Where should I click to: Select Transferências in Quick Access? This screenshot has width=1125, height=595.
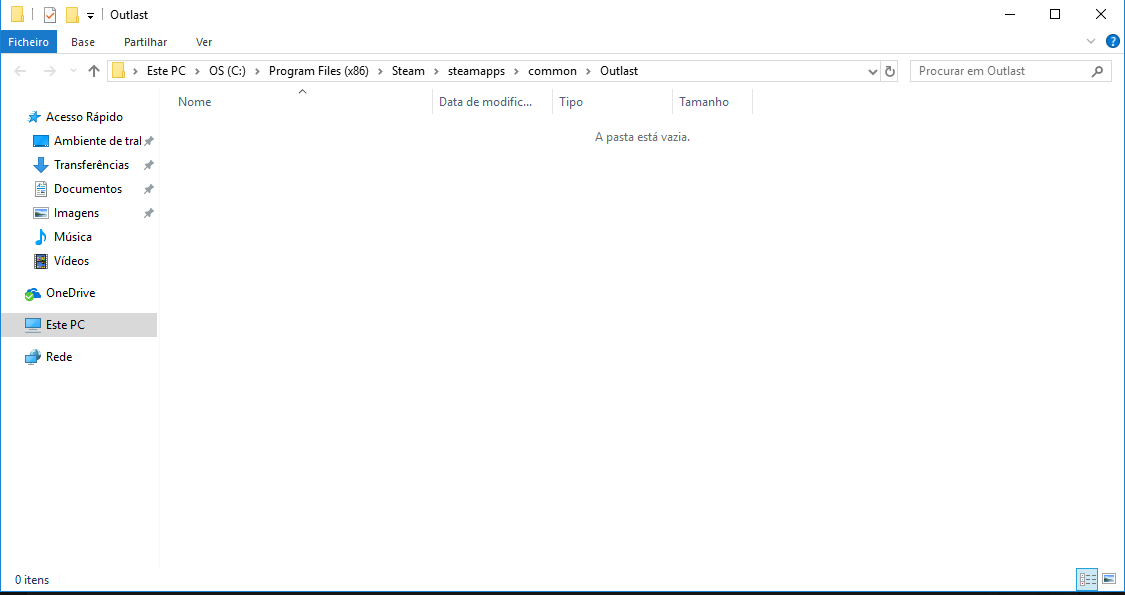click(91, 165)
